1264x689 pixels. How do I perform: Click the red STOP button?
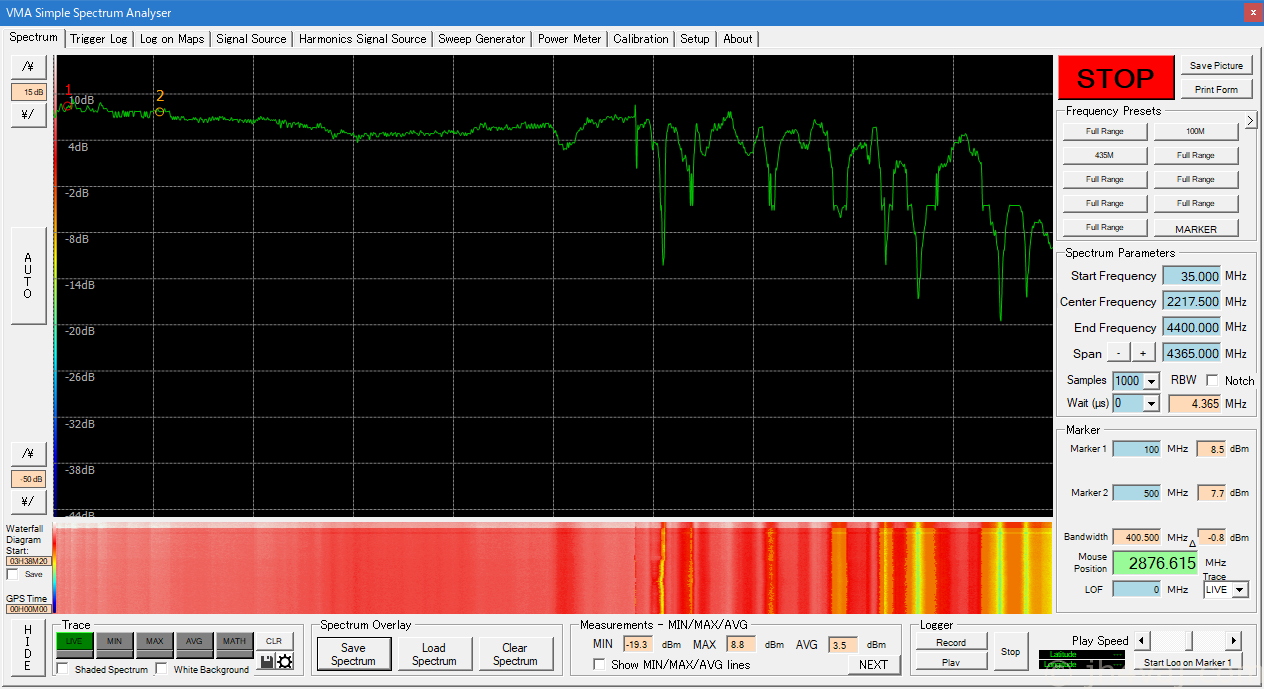1115,78
